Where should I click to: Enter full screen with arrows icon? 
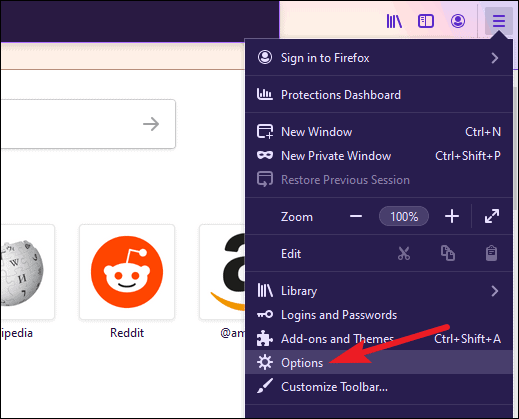[x=492, y=216]
